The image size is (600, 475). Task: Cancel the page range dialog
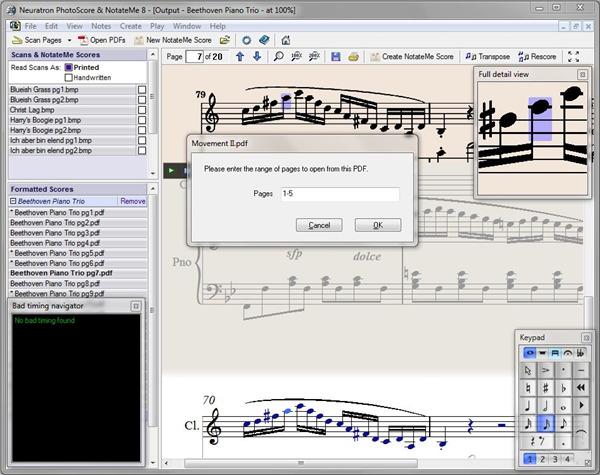[x=319, y=225]
